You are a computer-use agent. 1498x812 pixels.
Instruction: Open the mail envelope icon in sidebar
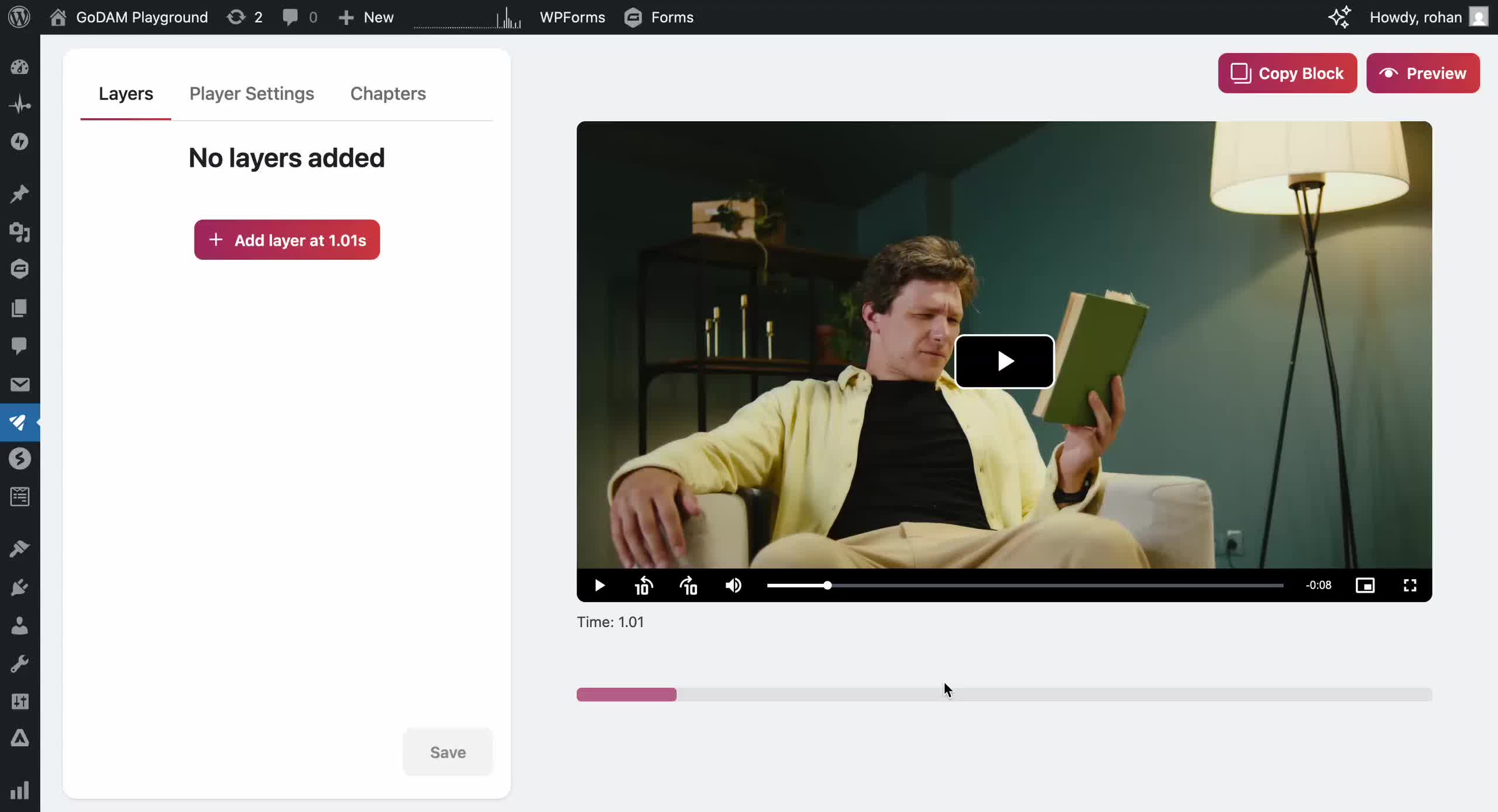(x=20, y=384)
